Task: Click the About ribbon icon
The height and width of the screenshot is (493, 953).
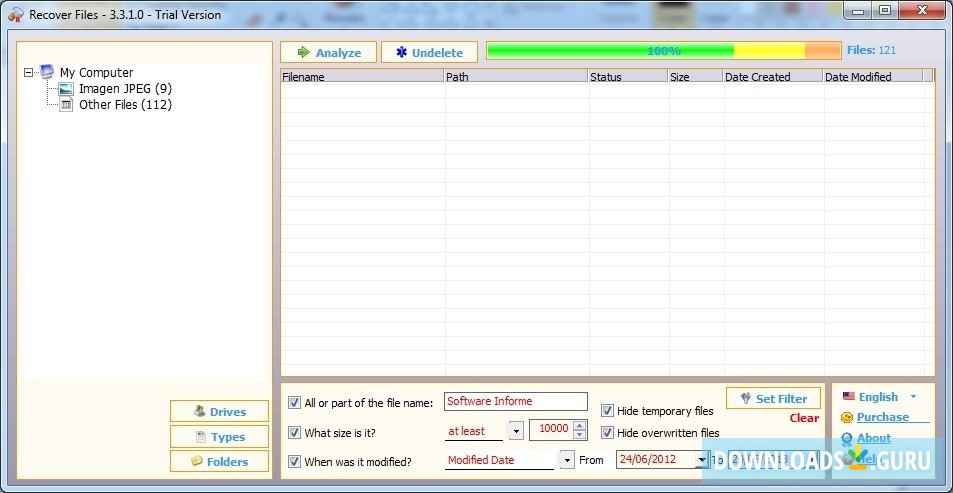Action: tap(847, 438)
